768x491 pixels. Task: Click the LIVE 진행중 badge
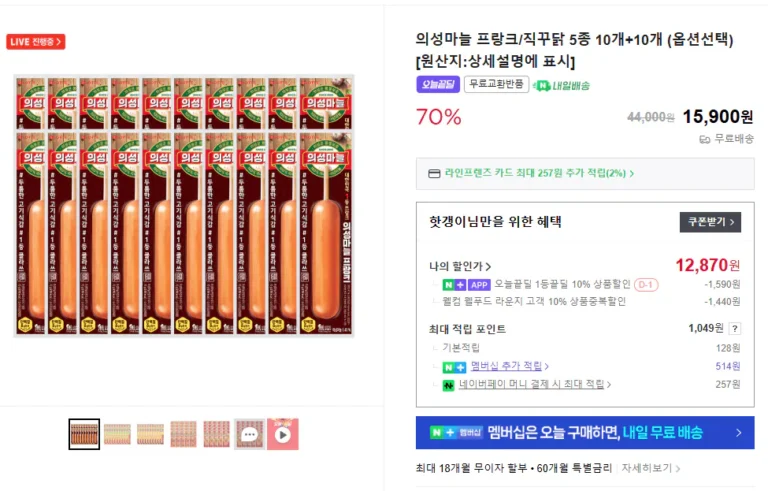(36, 42)
